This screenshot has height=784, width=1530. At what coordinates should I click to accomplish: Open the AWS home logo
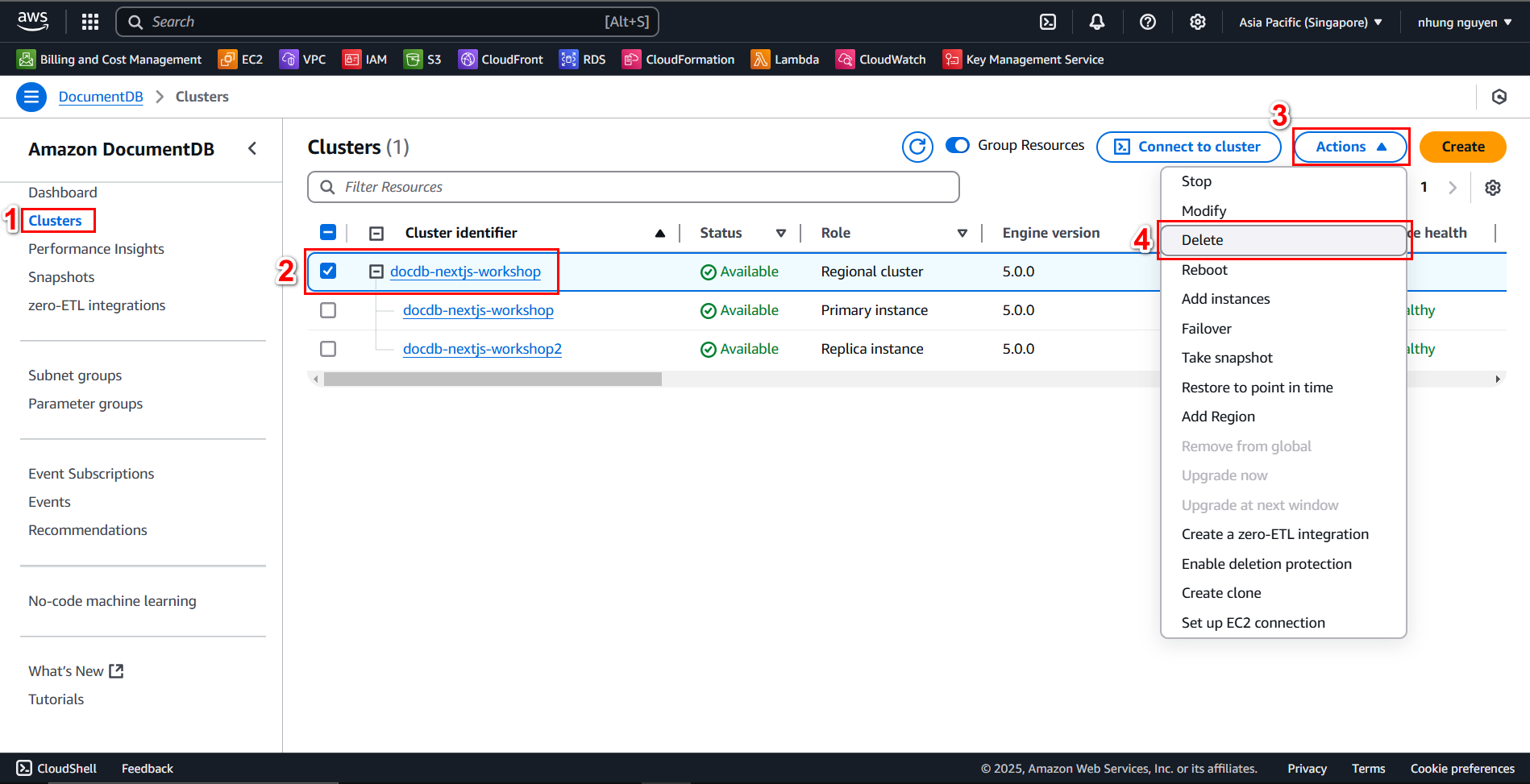pyautogui.click(x=32, y=21)
